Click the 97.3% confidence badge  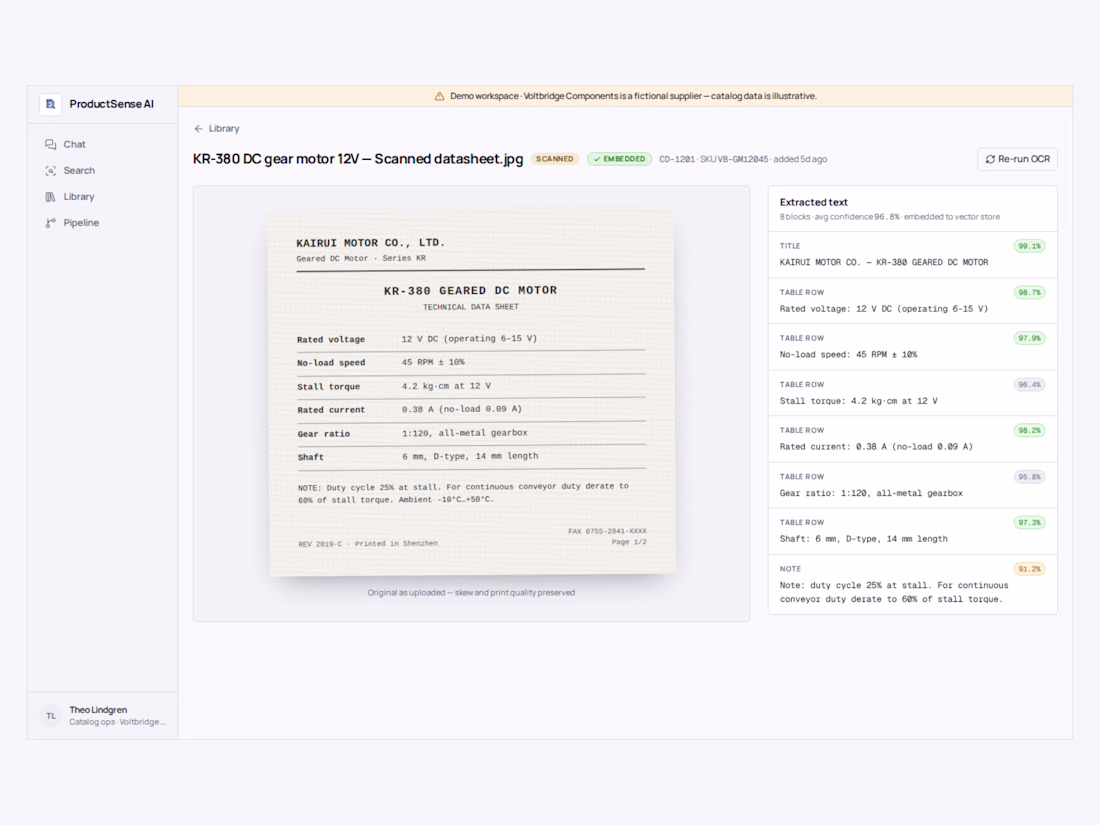1029,523
